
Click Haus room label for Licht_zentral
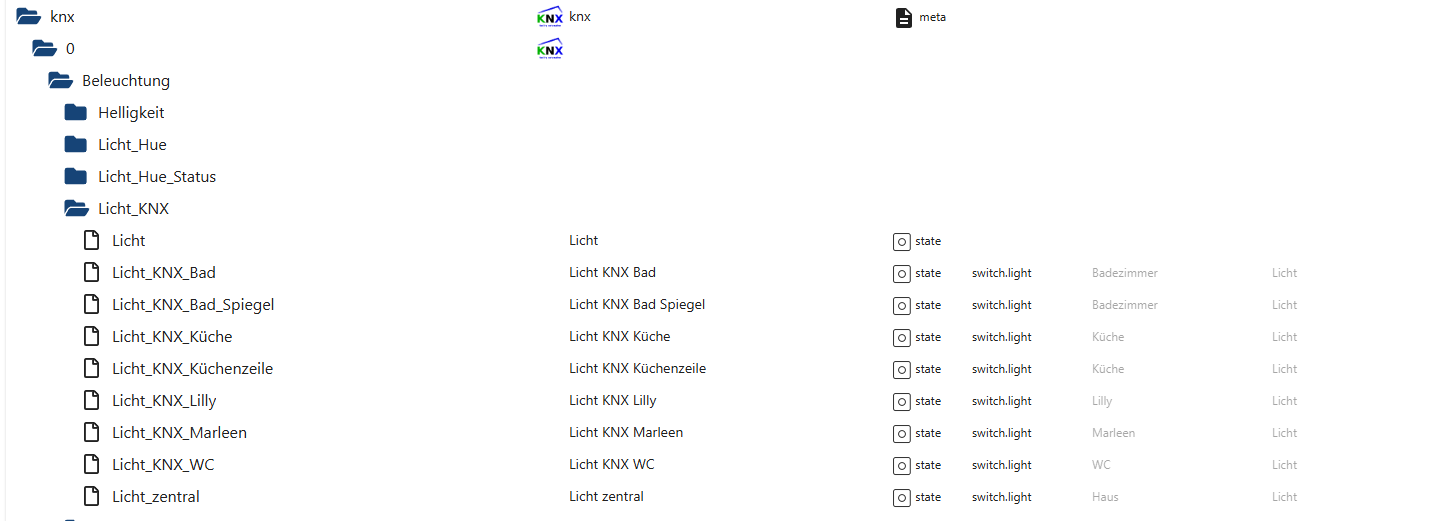[x=1105, y=497]
